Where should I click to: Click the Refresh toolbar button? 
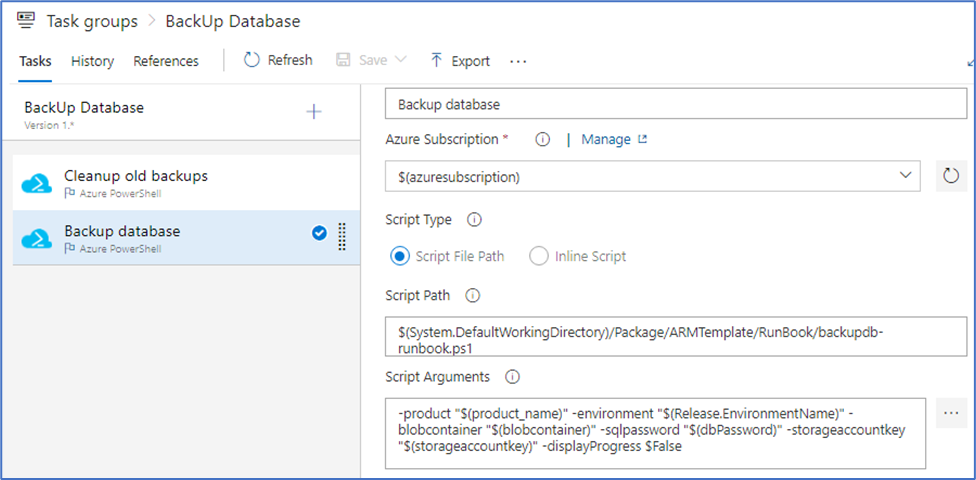(278, 60)
